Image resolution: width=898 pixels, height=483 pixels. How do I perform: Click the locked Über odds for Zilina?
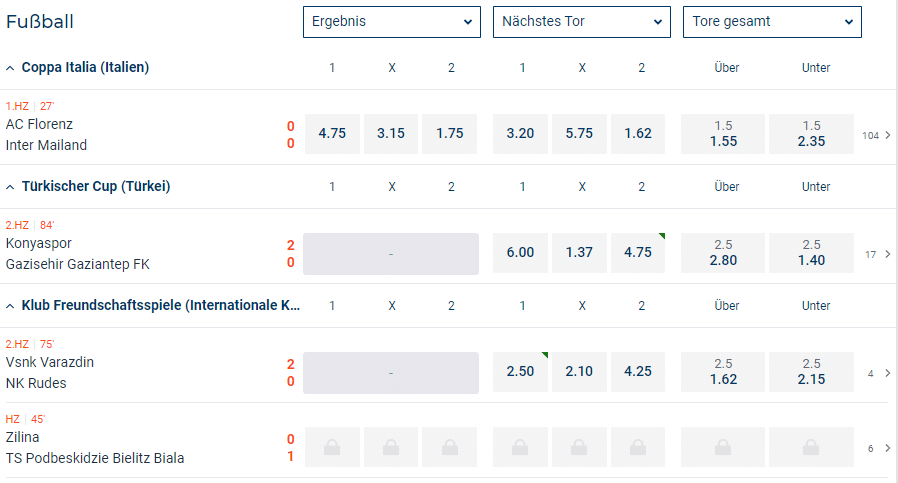pos(723,448)
